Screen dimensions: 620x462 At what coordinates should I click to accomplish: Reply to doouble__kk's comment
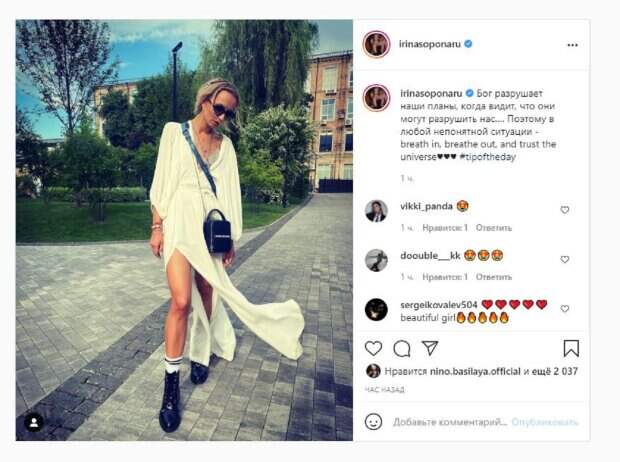[493, 277]
